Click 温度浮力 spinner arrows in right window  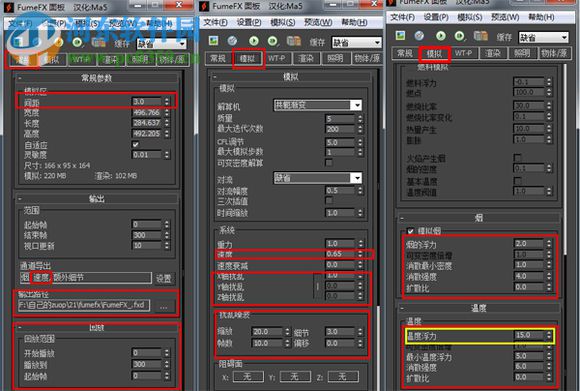click(x=549, y=335)
